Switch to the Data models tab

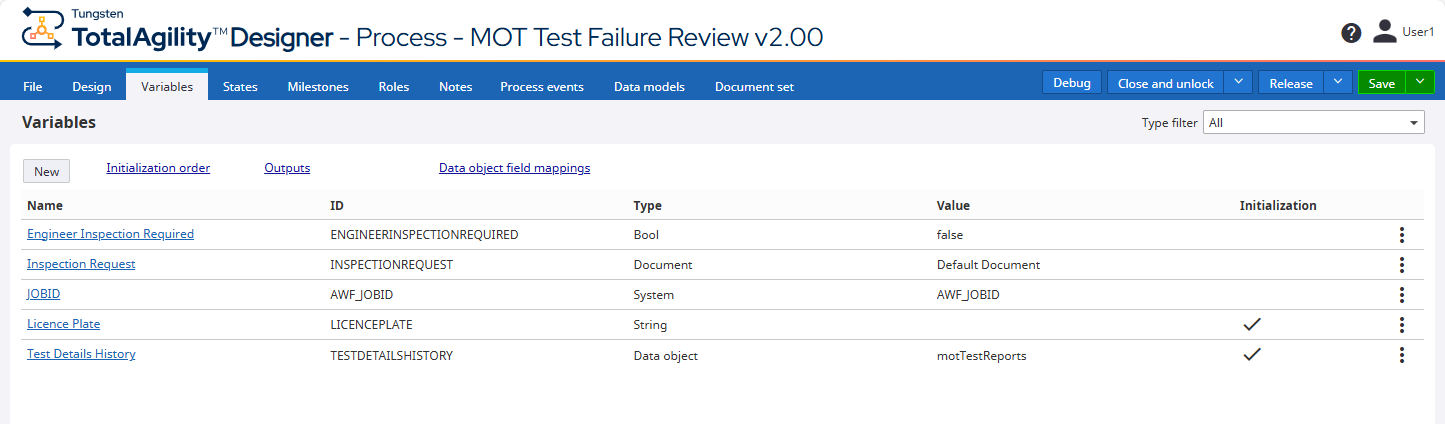[x=649, y=87]
